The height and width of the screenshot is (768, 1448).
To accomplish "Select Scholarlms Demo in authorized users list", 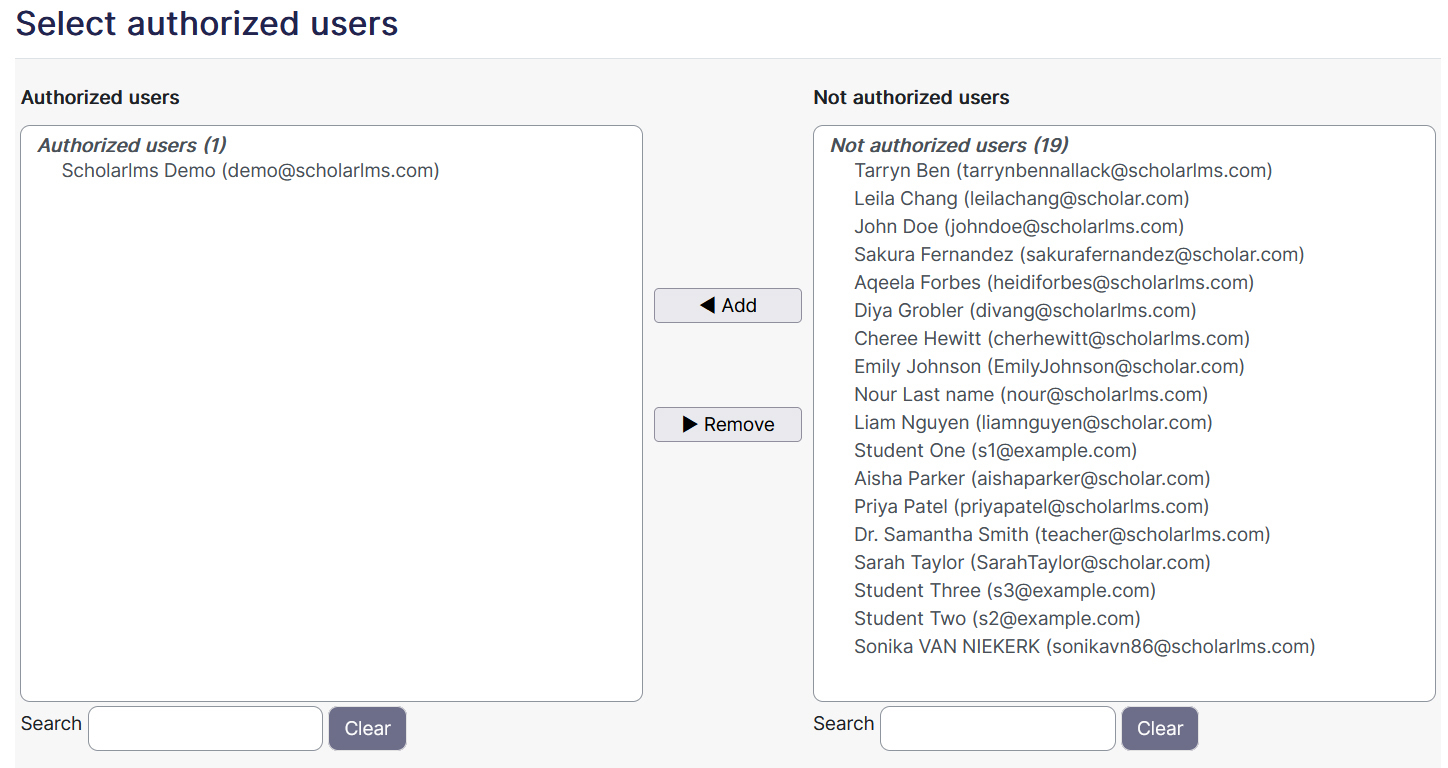I will (x=250, y=170).
